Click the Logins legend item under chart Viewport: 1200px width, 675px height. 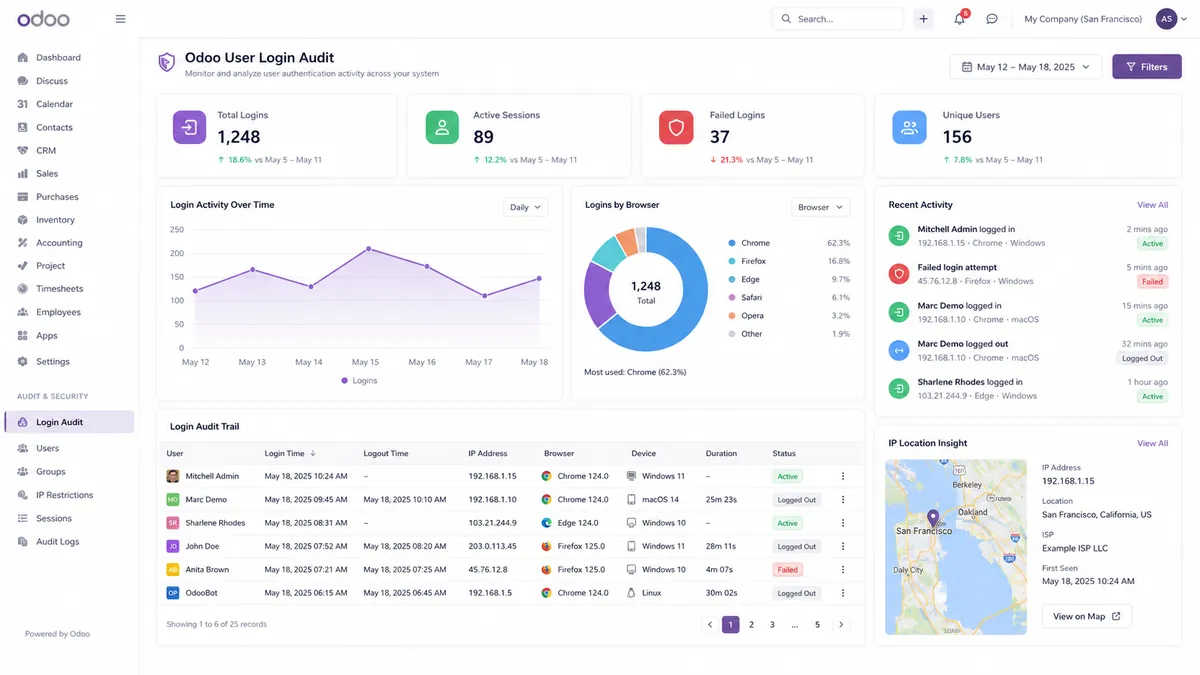tap(359, 381)
